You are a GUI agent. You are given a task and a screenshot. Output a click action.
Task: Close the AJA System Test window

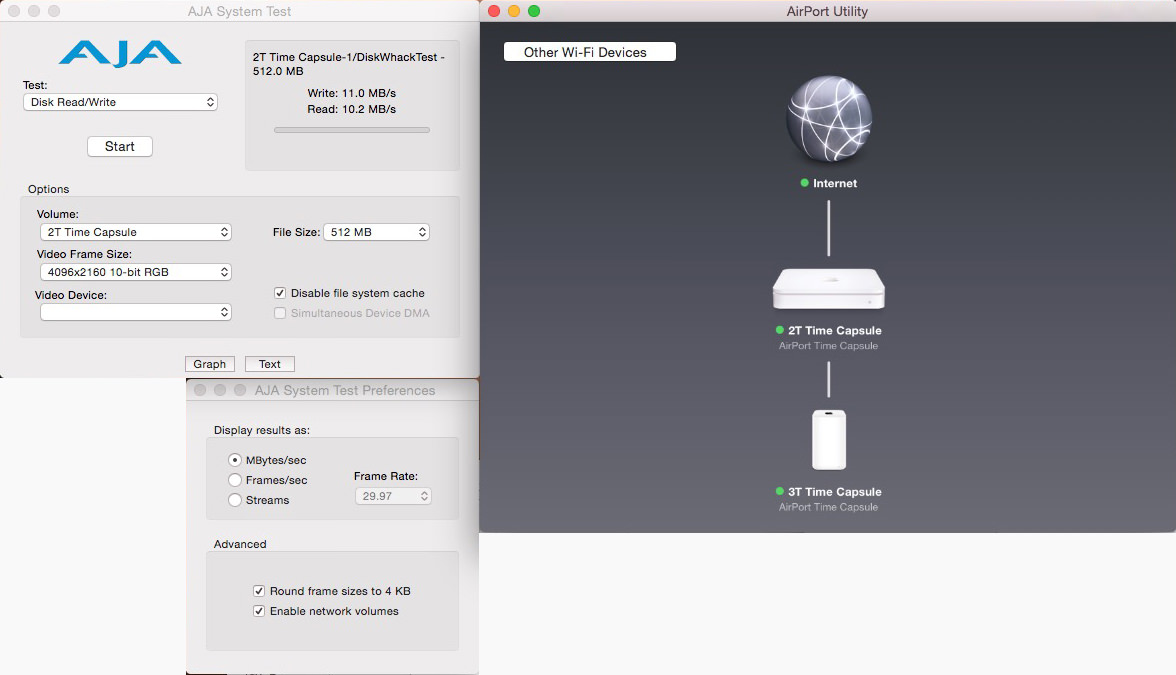point(14,11)
